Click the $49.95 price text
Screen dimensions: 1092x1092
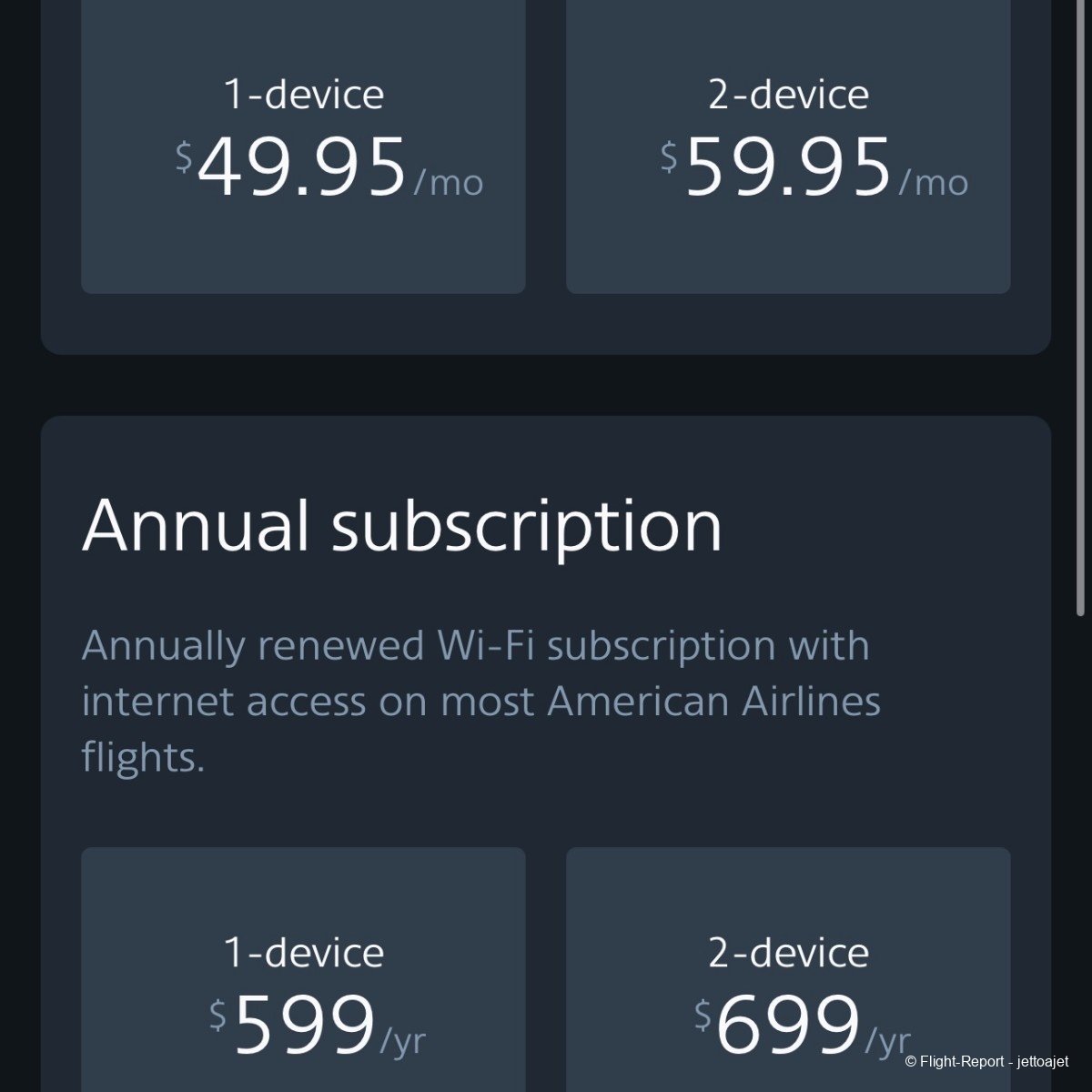[291, 167]
